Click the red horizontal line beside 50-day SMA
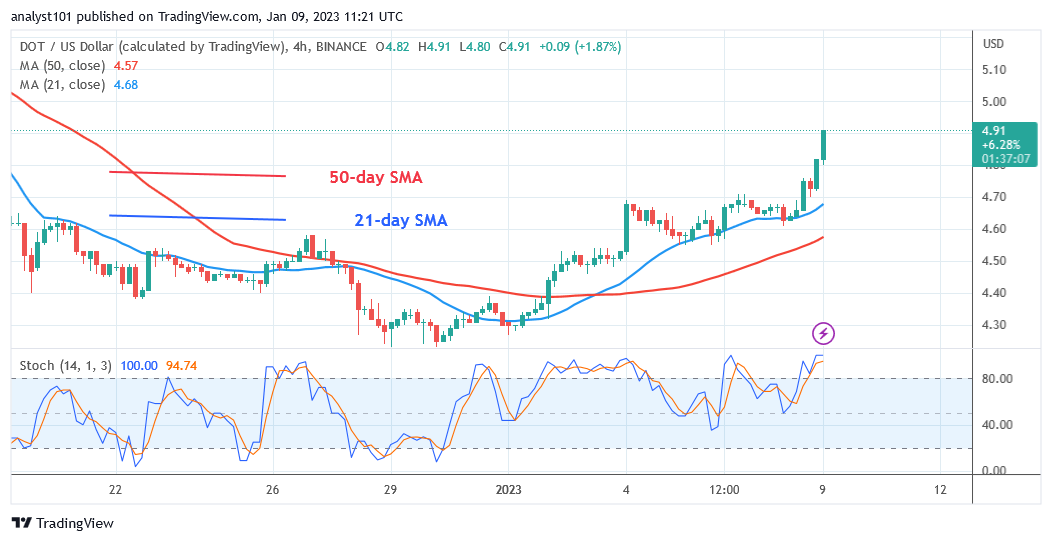1052x542 pixels. coord(197,174)
